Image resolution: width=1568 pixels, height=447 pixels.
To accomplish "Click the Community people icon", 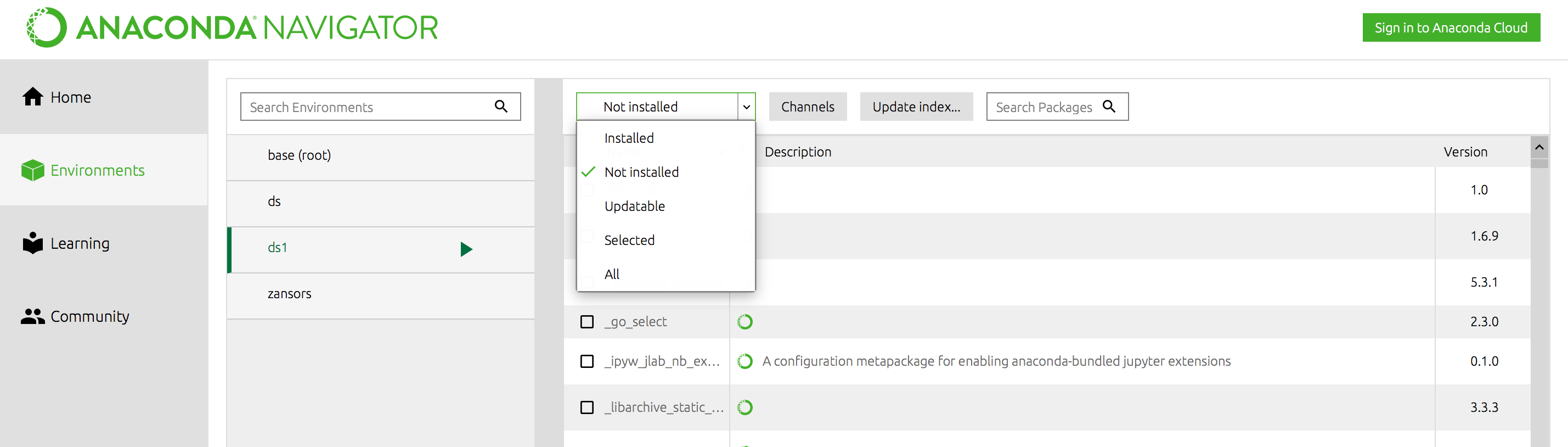I will (x=33, y=316).
